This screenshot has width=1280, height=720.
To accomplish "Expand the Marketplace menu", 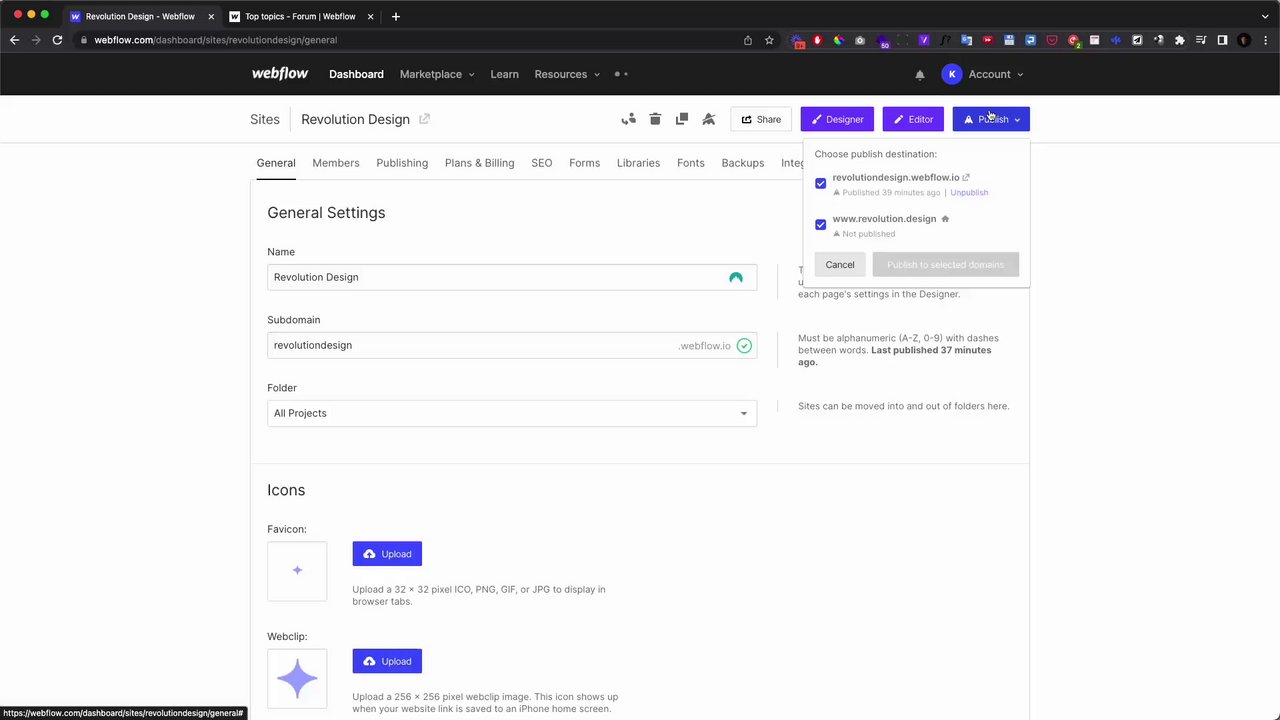I will pyautogui.click(x=437, y=74).
